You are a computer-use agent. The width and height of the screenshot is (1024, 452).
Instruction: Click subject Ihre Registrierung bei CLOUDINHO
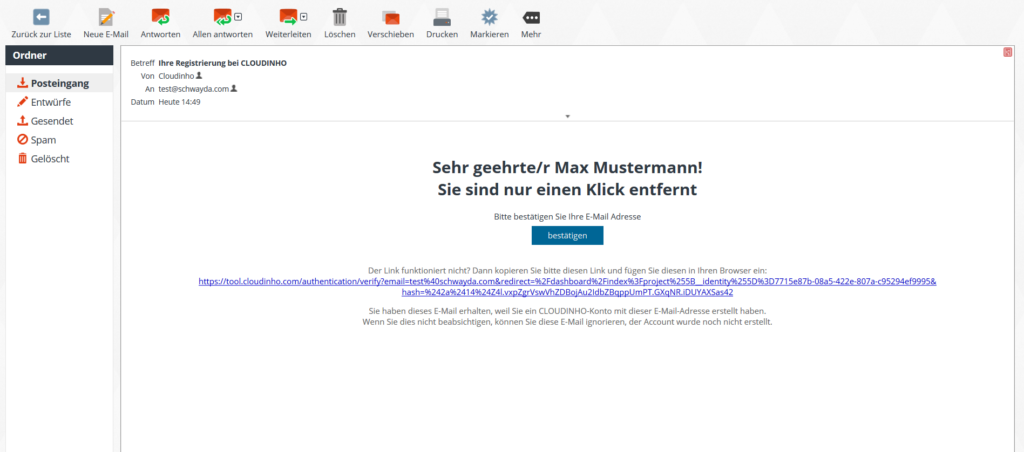pyautogui.click(x=223, y=63)
